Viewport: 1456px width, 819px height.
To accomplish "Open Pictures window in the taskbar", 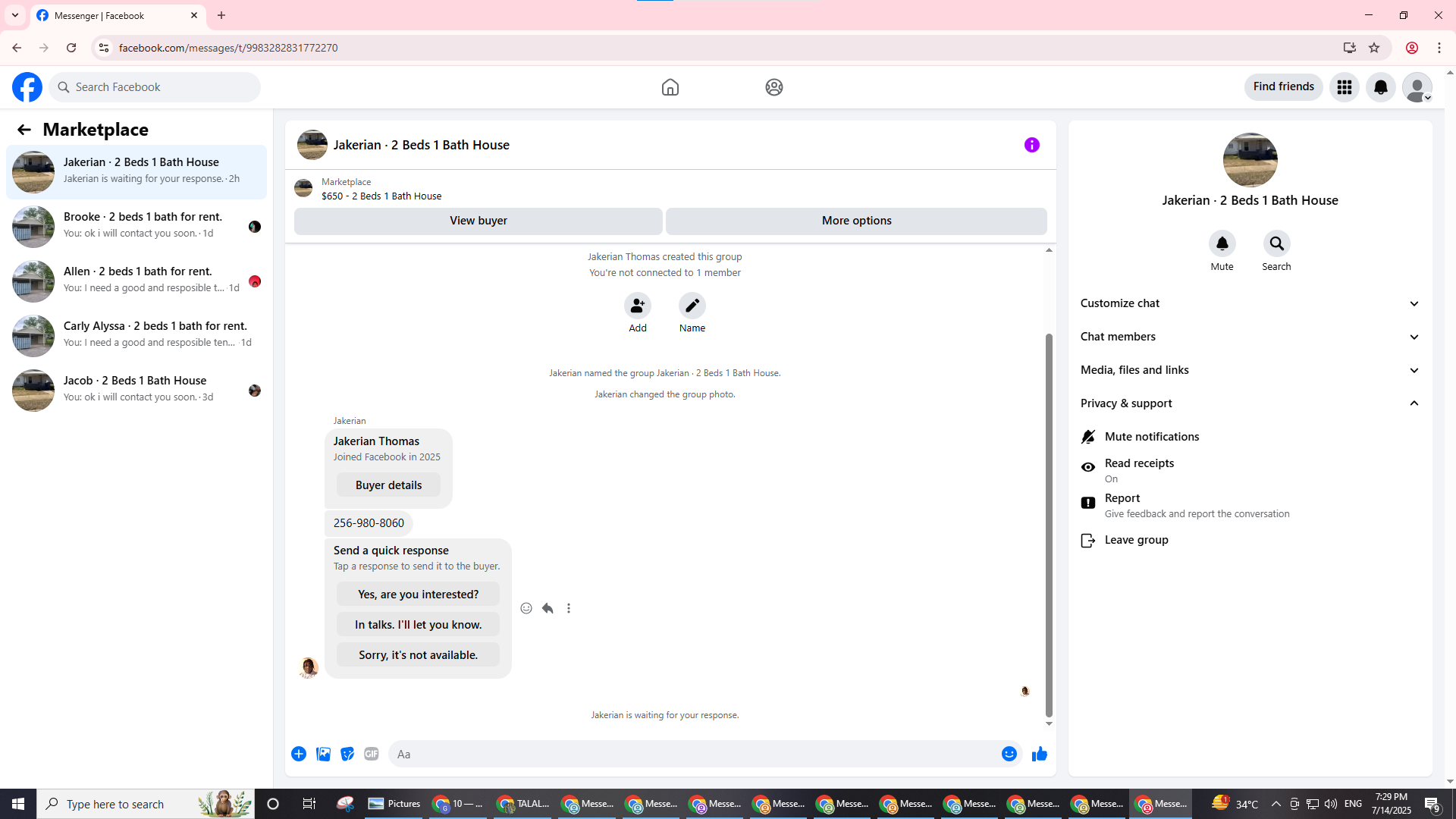I will point(394,804).
